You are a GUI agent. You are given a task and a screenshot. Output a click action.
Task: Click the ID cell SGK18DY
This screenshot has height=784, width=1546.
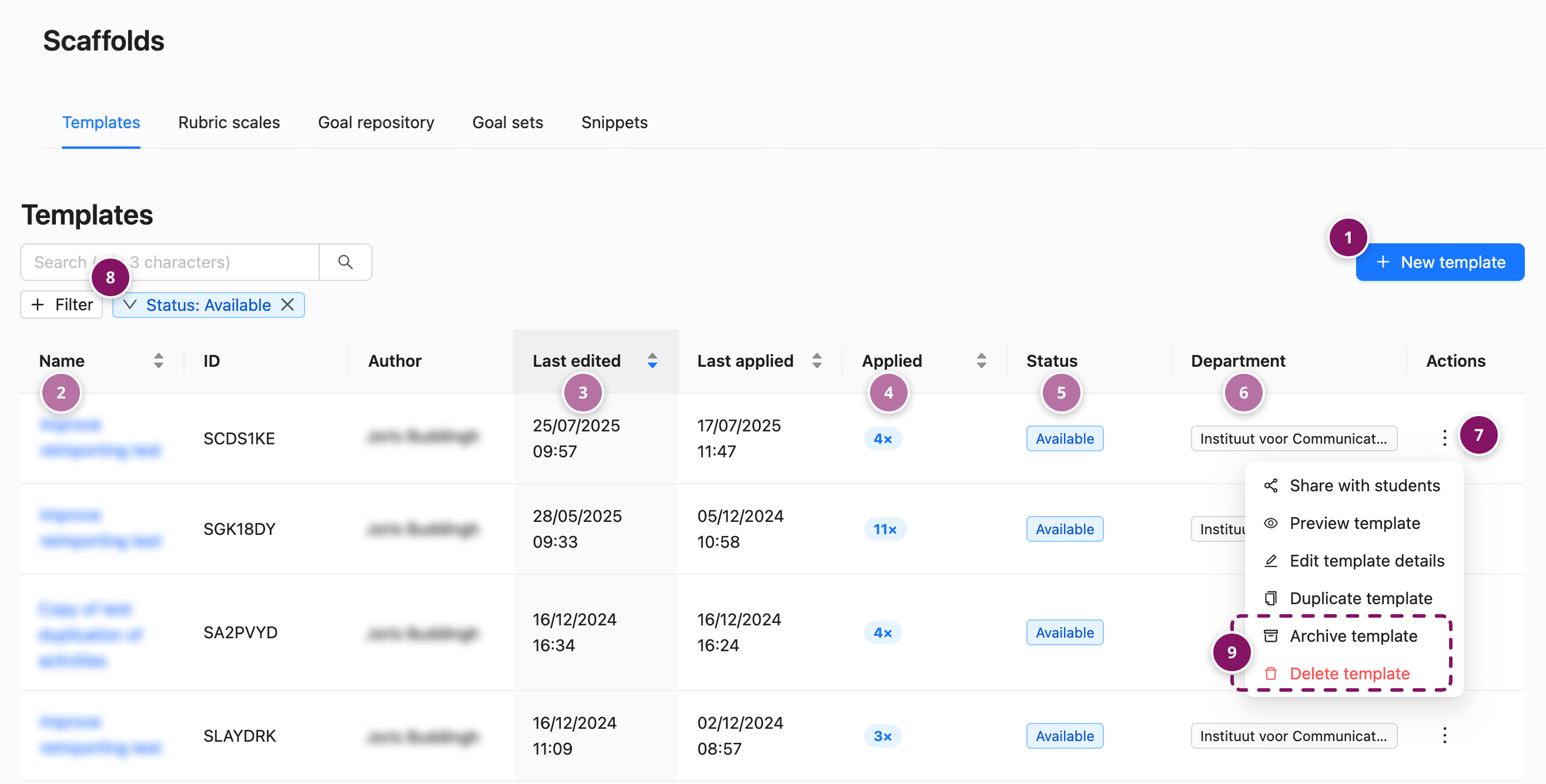(x=239, y=529)
